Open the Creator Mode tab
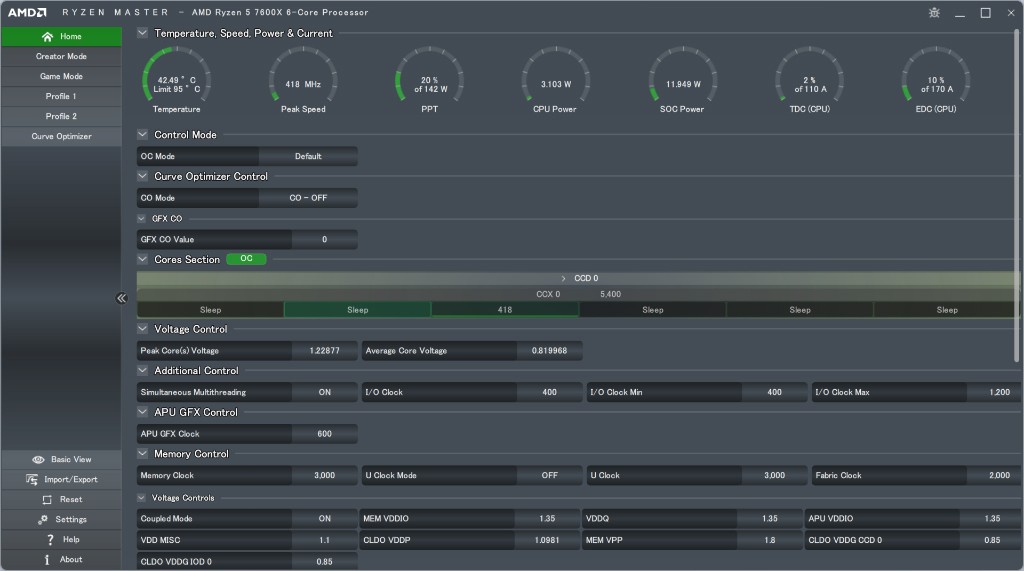 (61, 57)
